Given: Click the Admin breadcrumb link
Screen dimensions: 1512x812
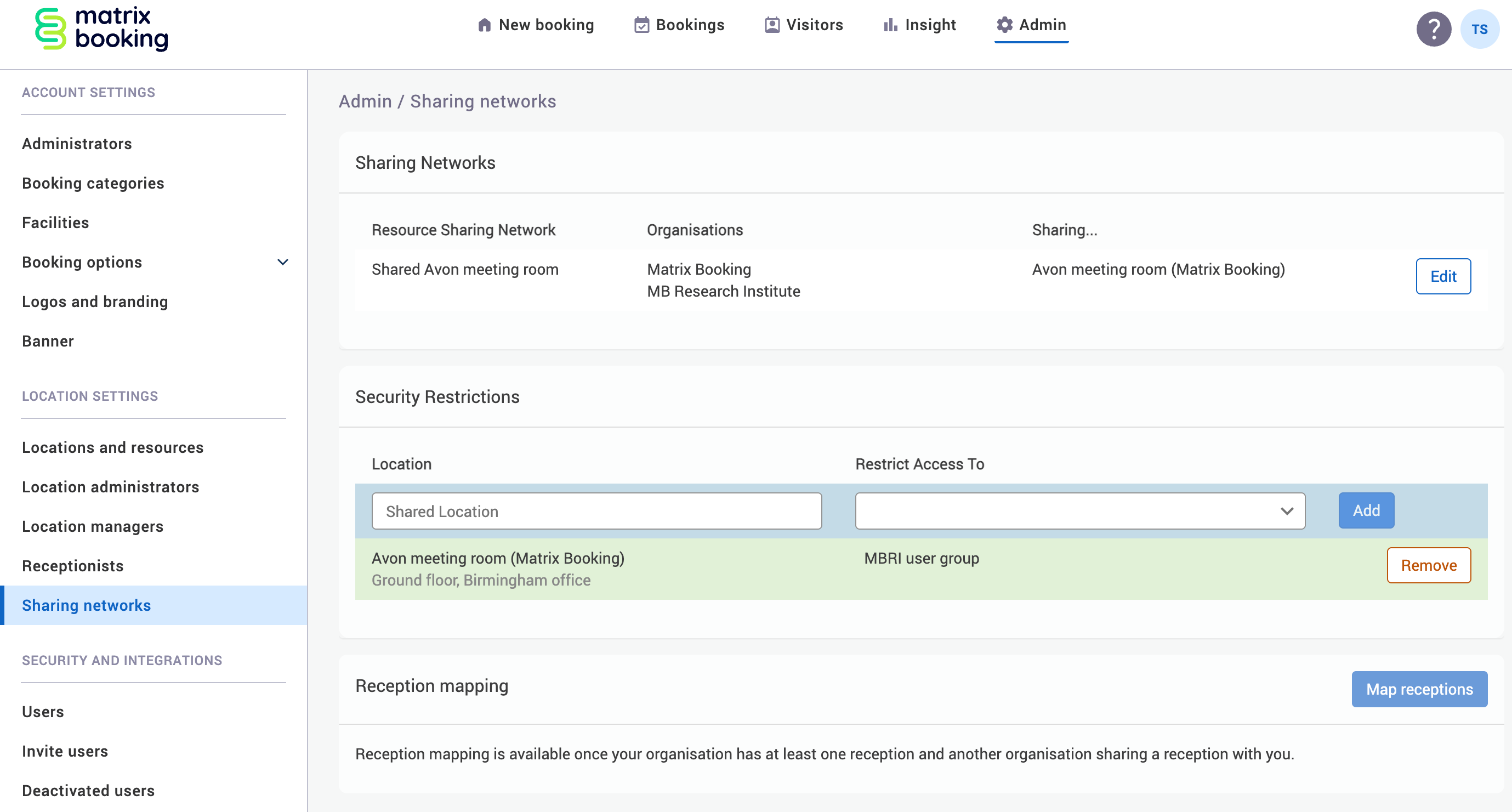Looking at the screenshot, I should pos(365,101).
